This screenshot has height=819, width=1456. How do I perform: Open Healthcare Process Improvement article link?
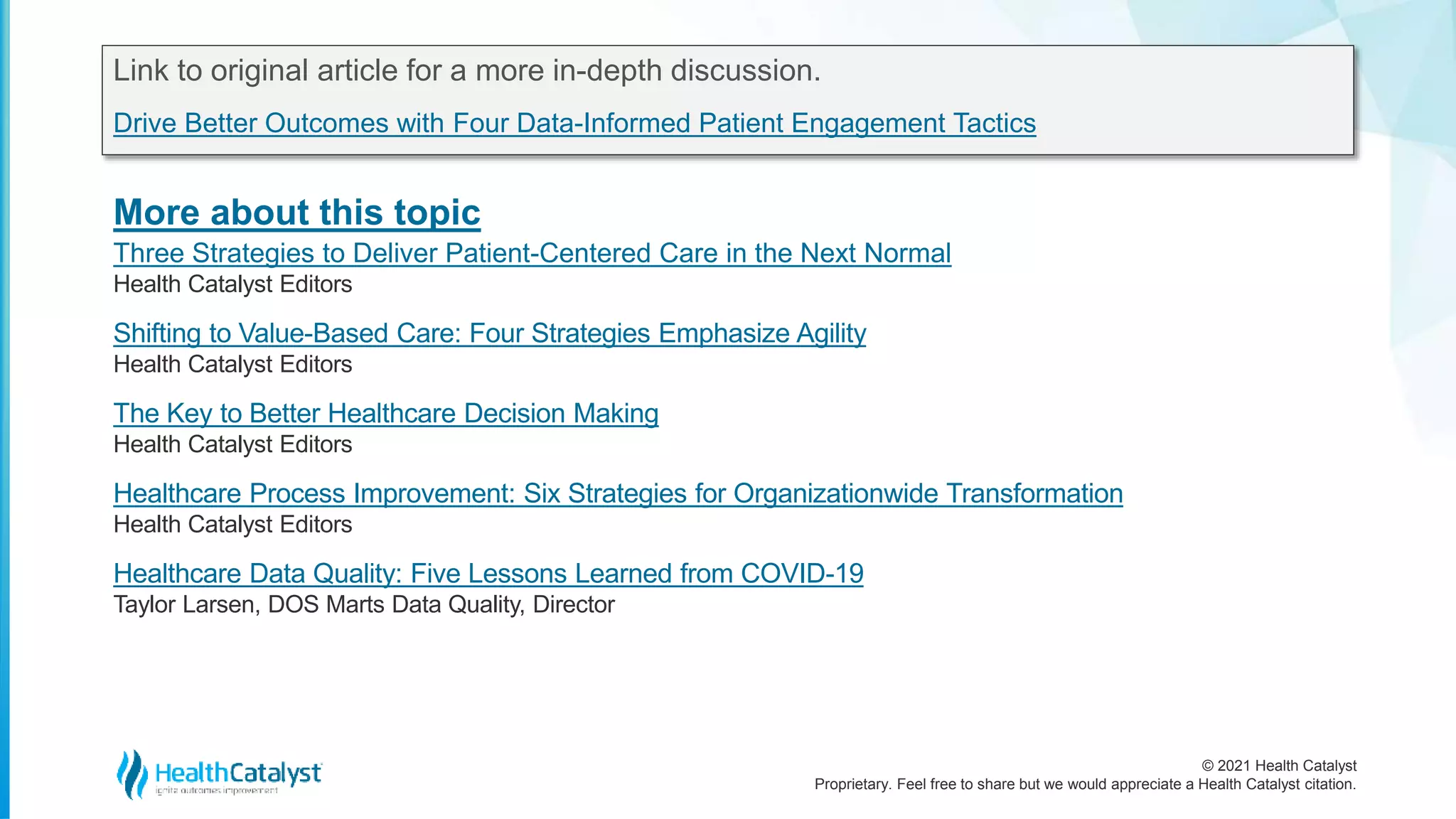(x=619, y=493)
